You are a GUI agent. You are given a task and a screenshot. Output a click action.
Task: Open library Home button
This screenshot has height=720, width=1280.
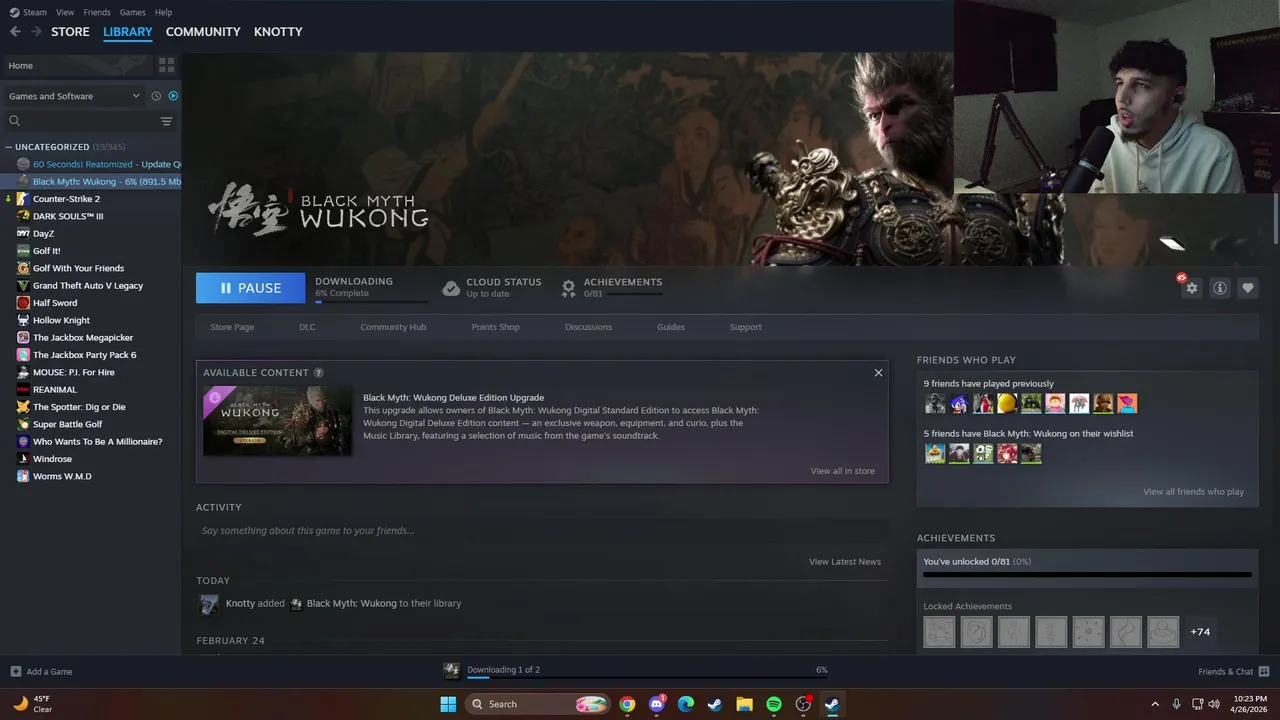pyautogui.click(x=76, y=65)
